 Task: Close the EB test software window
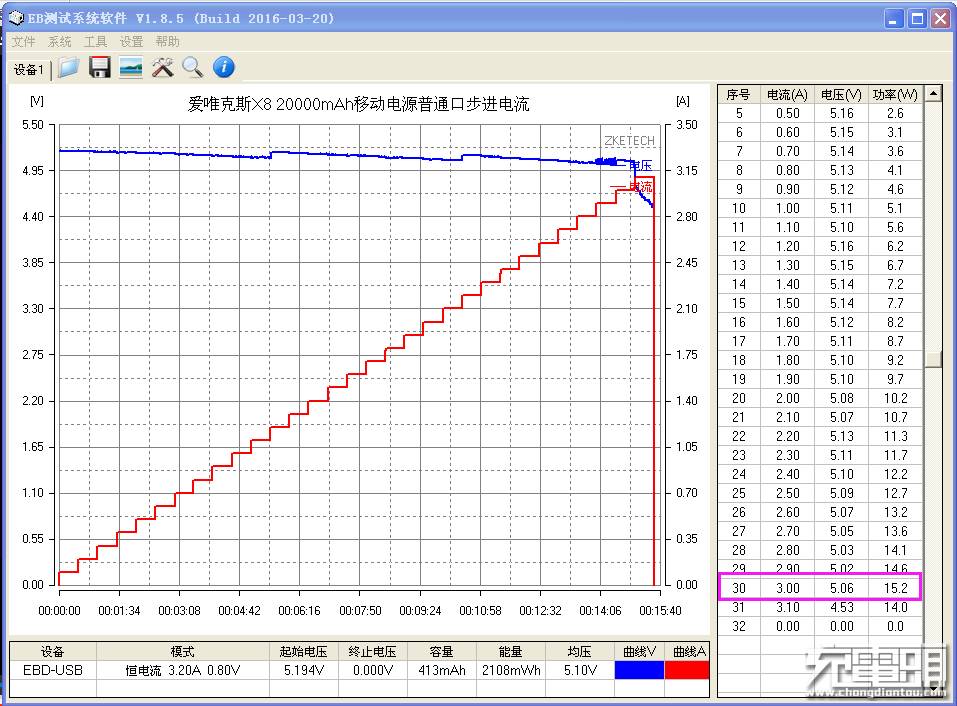coord(940,19)
